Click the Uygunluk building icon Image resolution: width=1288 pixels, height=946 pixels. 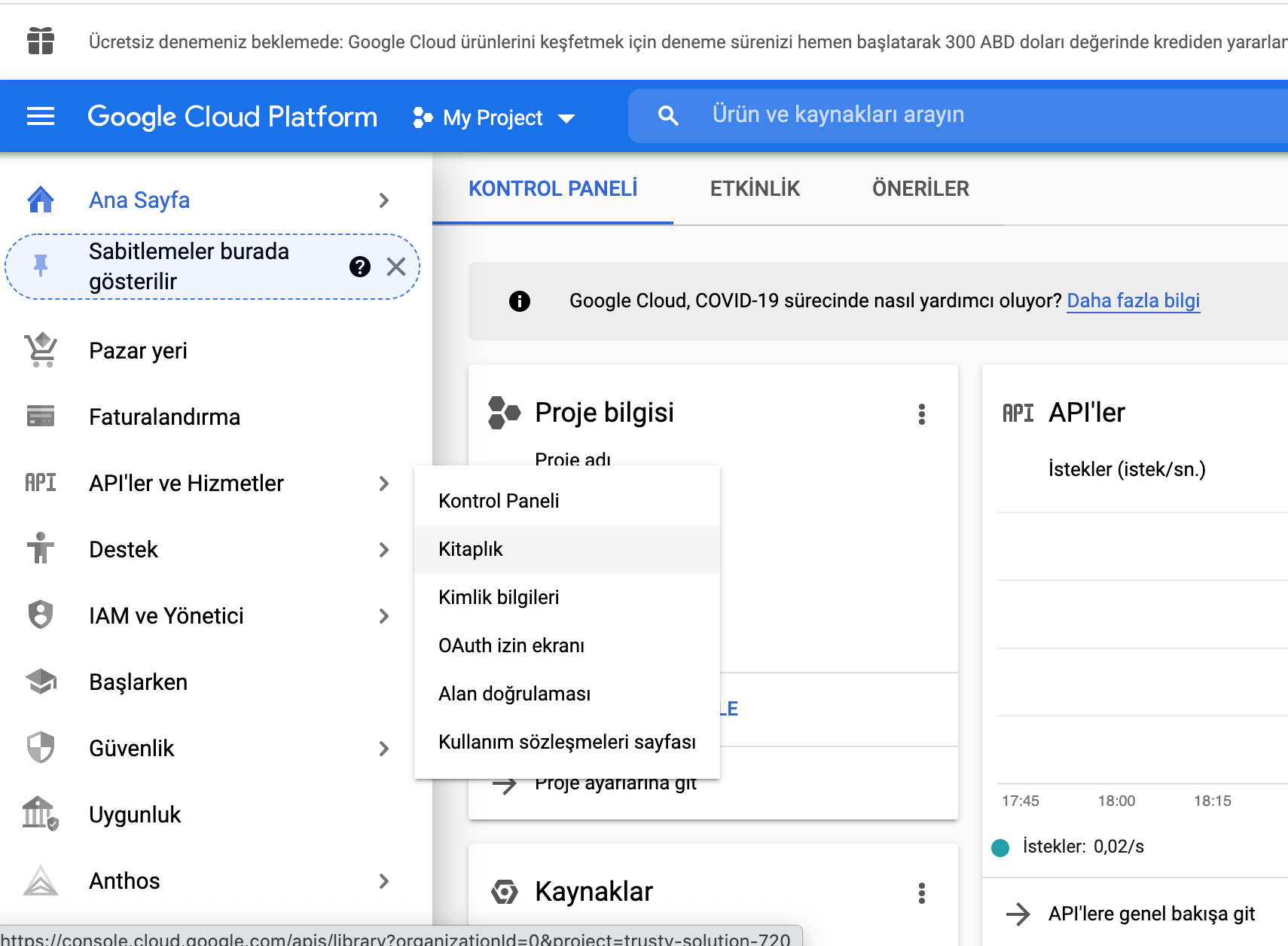tap(41, 813)
